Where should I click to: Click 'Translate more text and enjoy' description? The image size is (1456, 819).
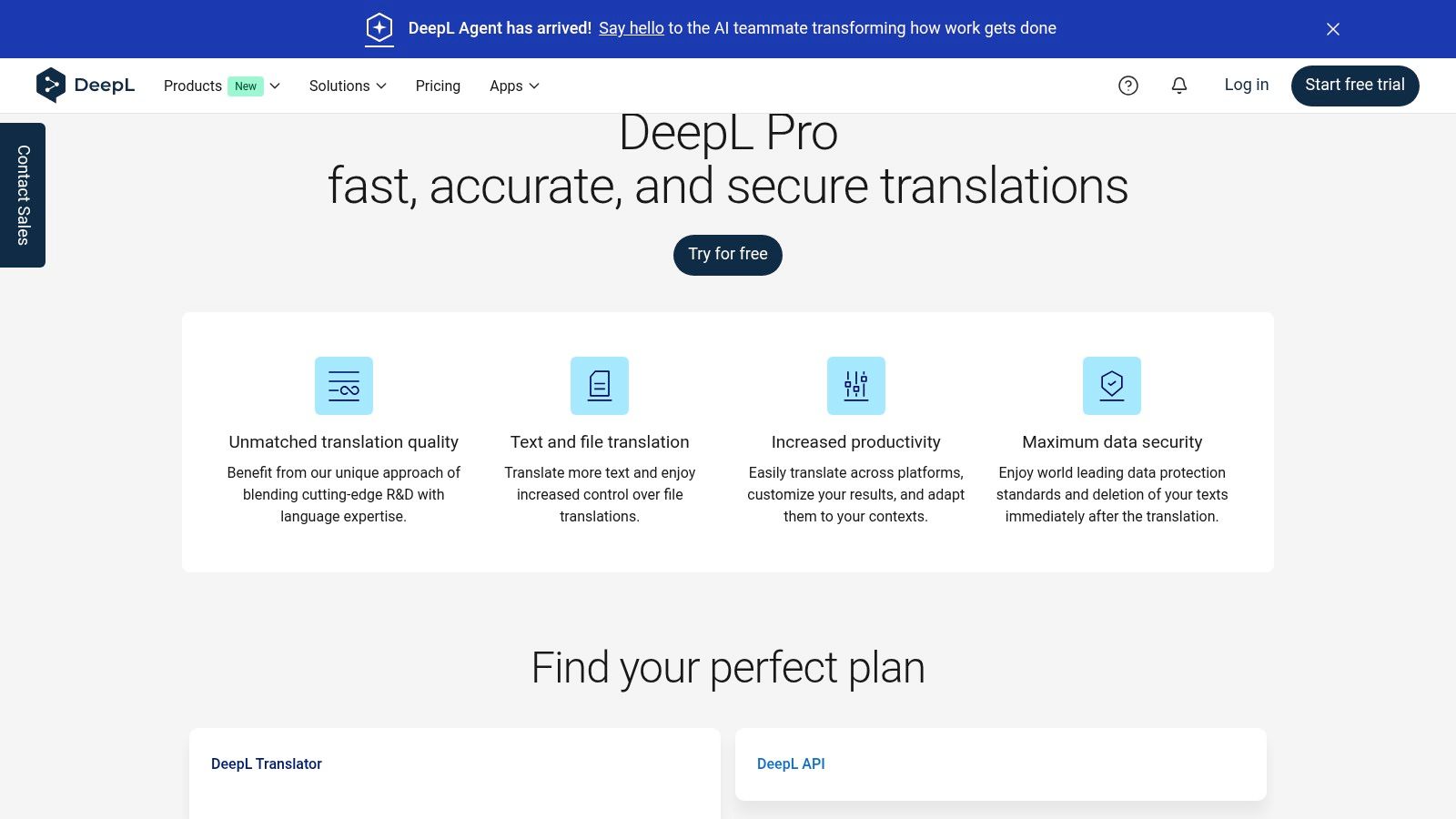coord(600,494)
